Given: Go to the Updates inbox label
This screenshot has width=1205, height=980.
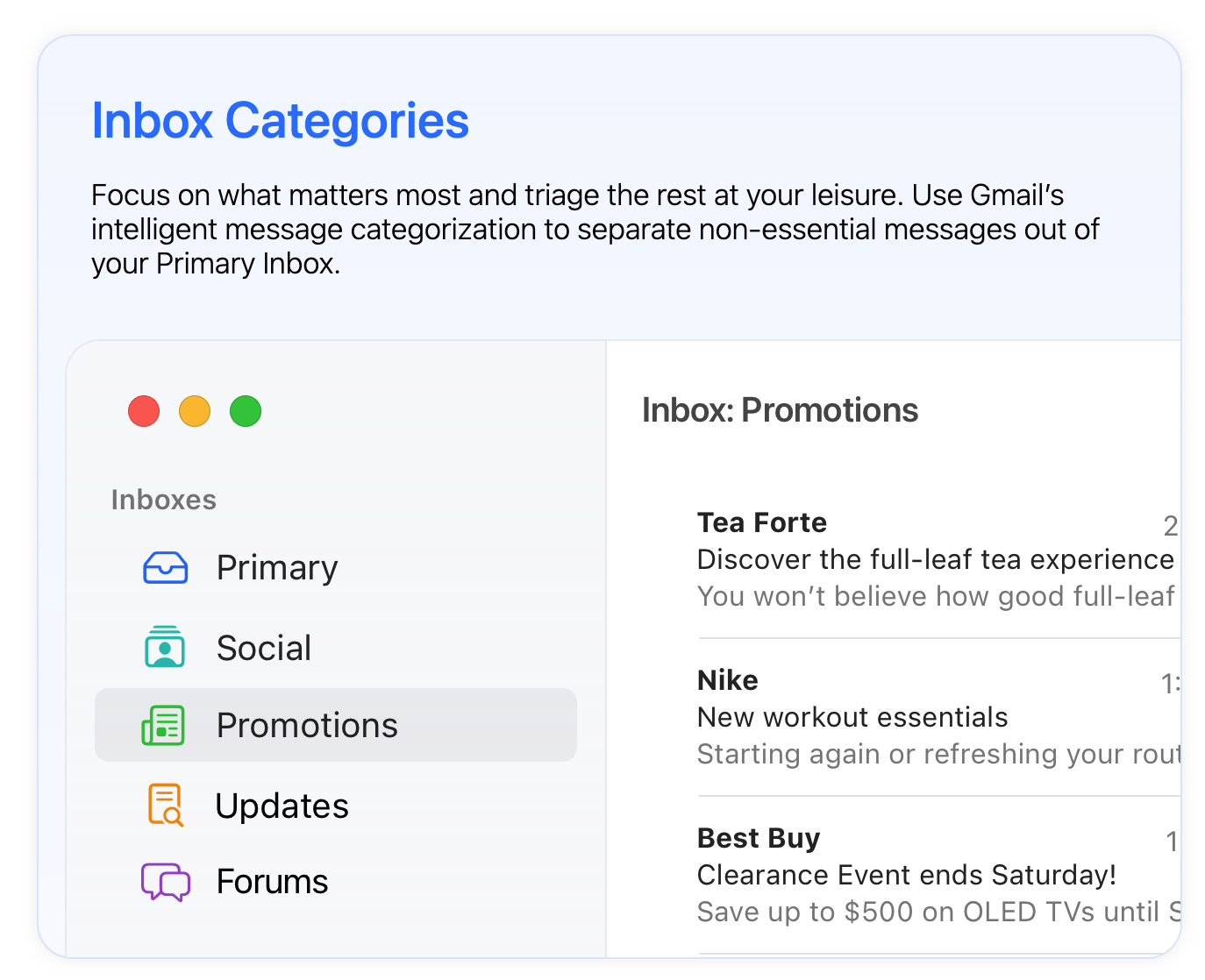Looking at the screenshot, I should (282, 806).
